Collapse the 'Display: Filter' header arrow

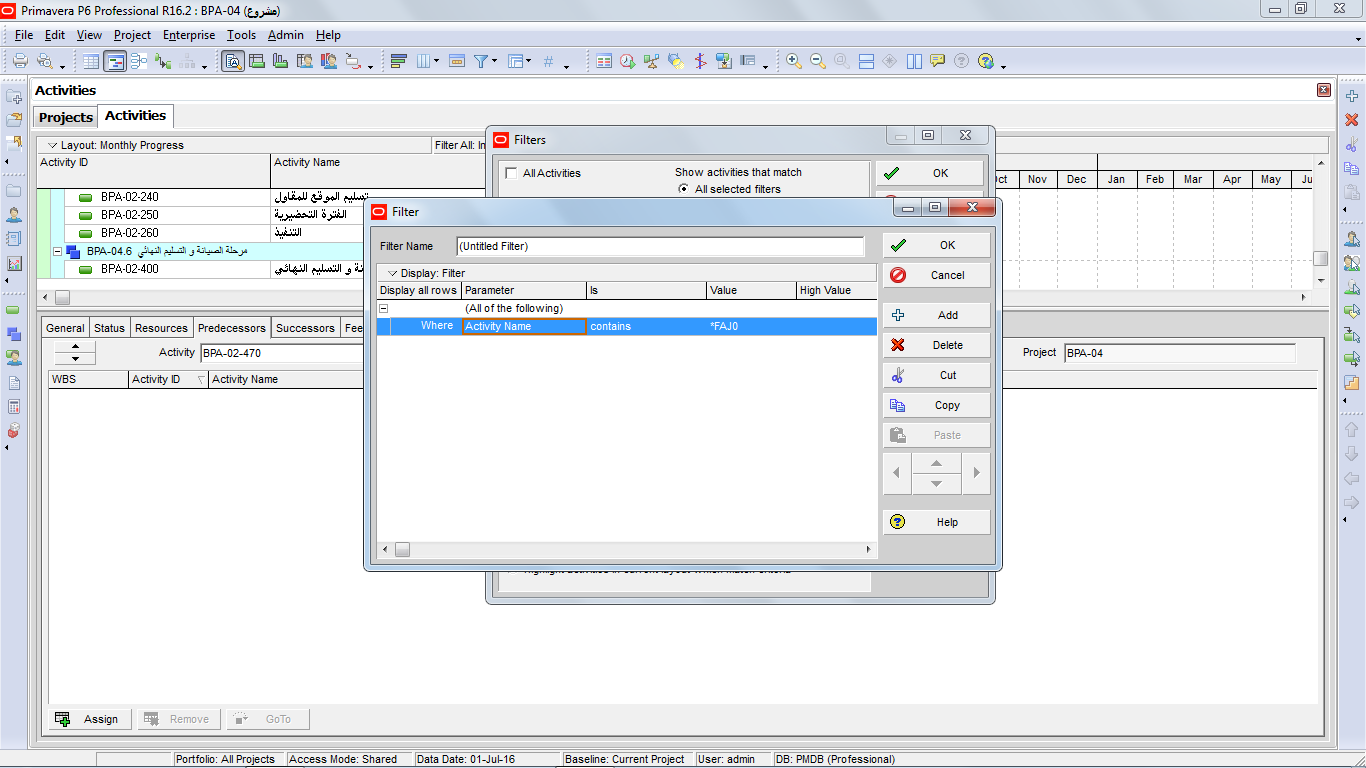click(x=393, y=273)
